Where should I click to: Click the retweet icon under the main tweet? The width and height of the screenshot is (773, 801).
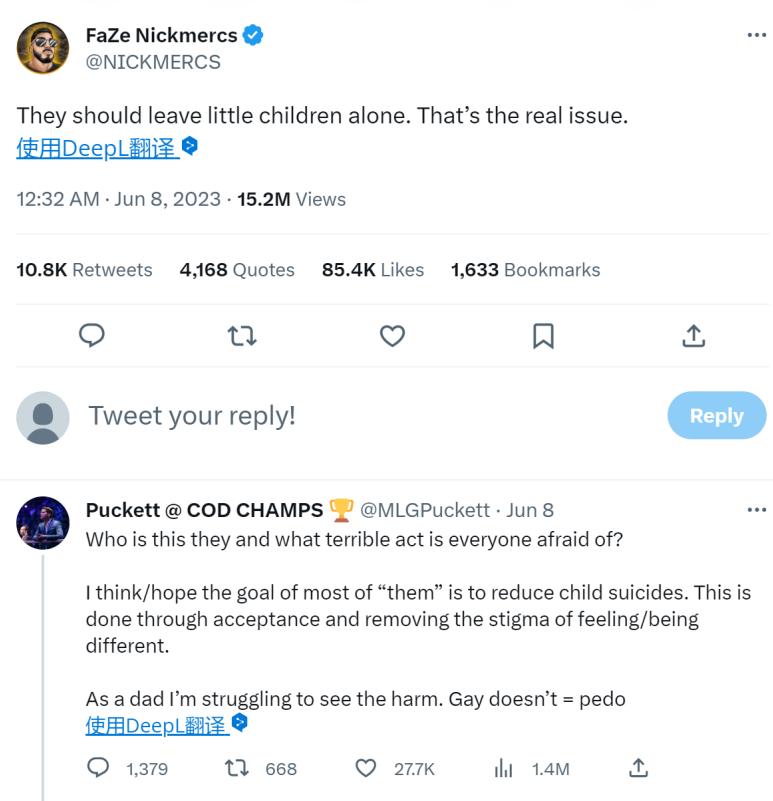242,336
